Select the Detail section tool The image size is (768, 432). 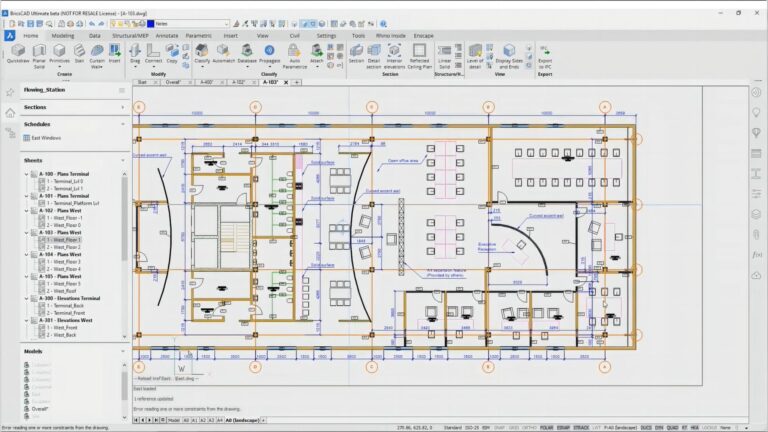point(374,55)
